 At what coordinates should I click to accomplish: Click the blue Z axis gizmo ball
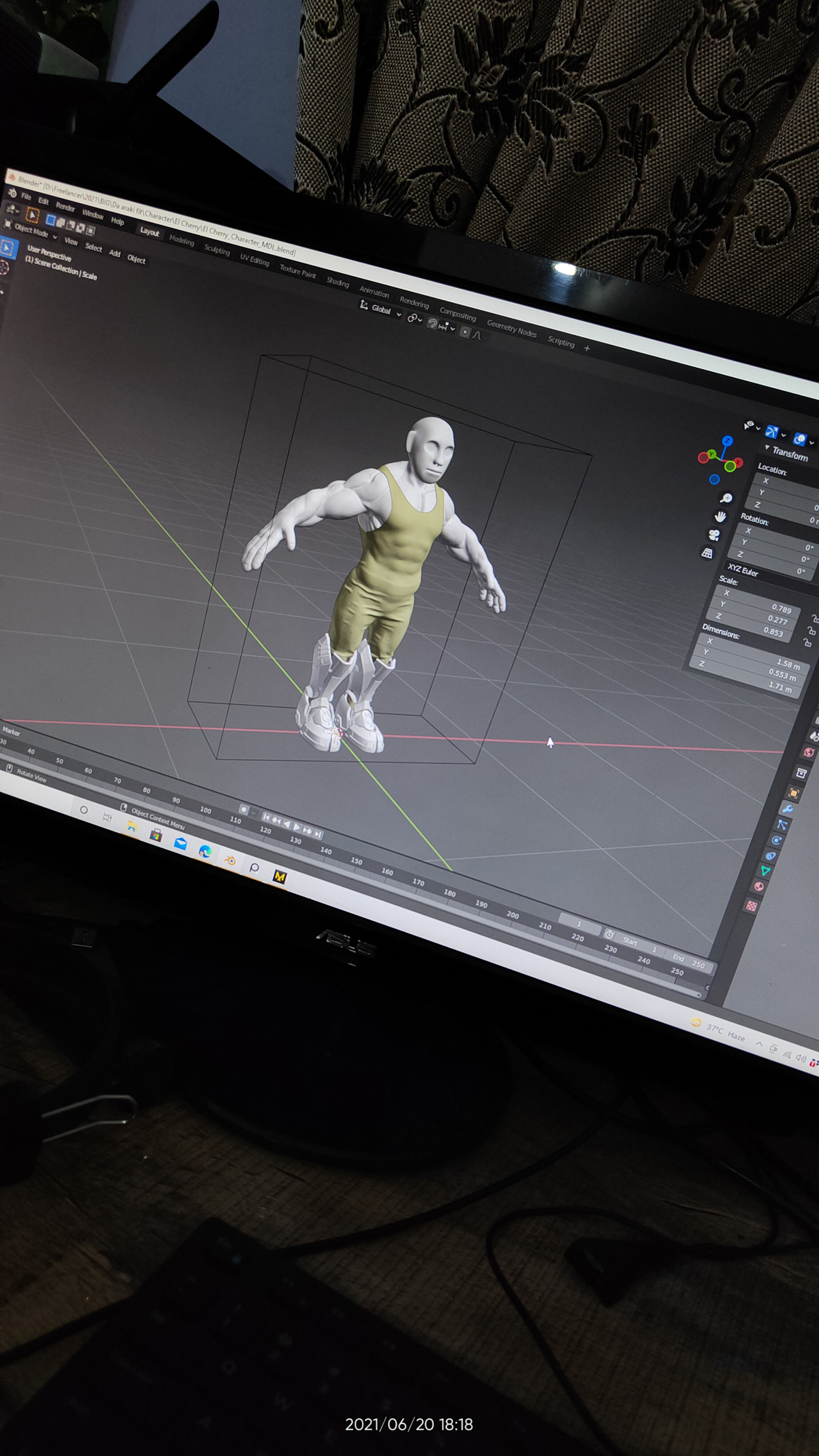pos(727,441)
